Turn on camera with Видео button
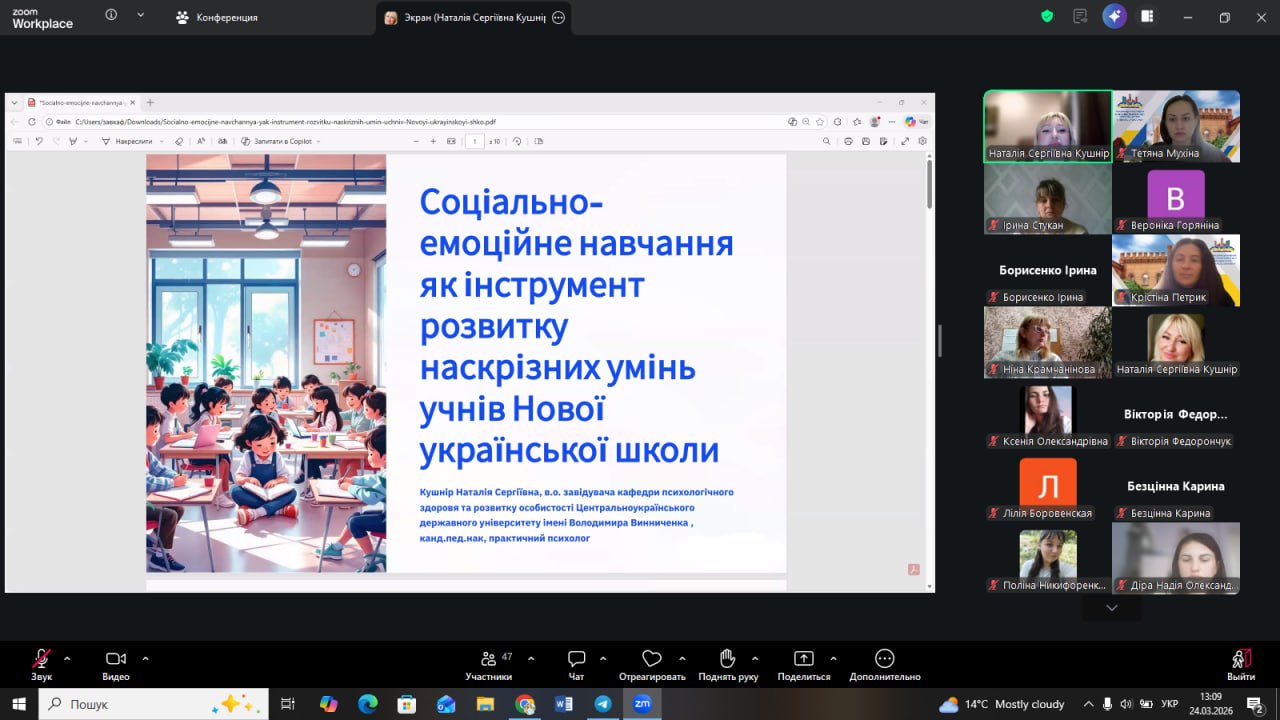The height and width of the screenshot is (720, 1280). [115, 660]
